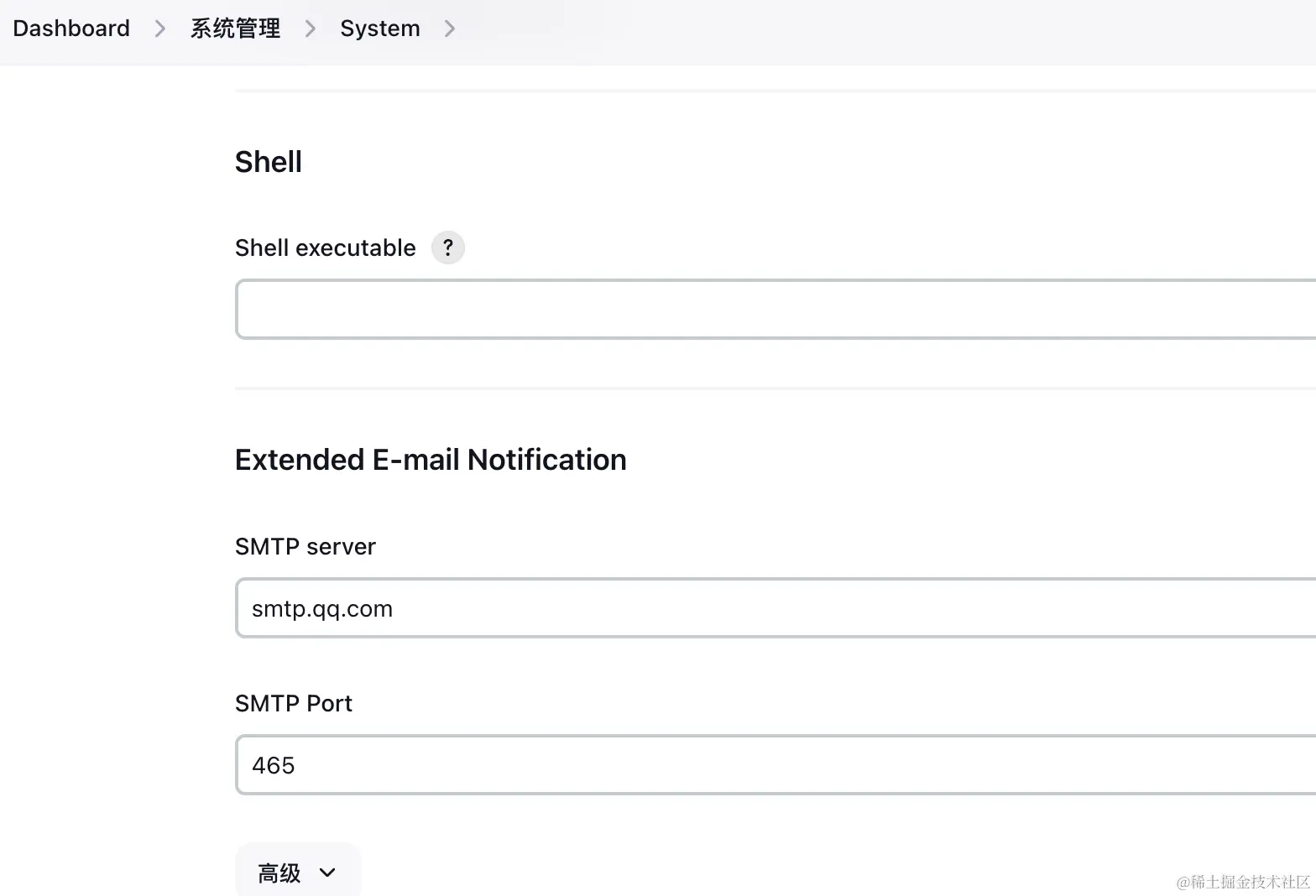Click the down arrow inside 高级 button

[x=327, y=873]
